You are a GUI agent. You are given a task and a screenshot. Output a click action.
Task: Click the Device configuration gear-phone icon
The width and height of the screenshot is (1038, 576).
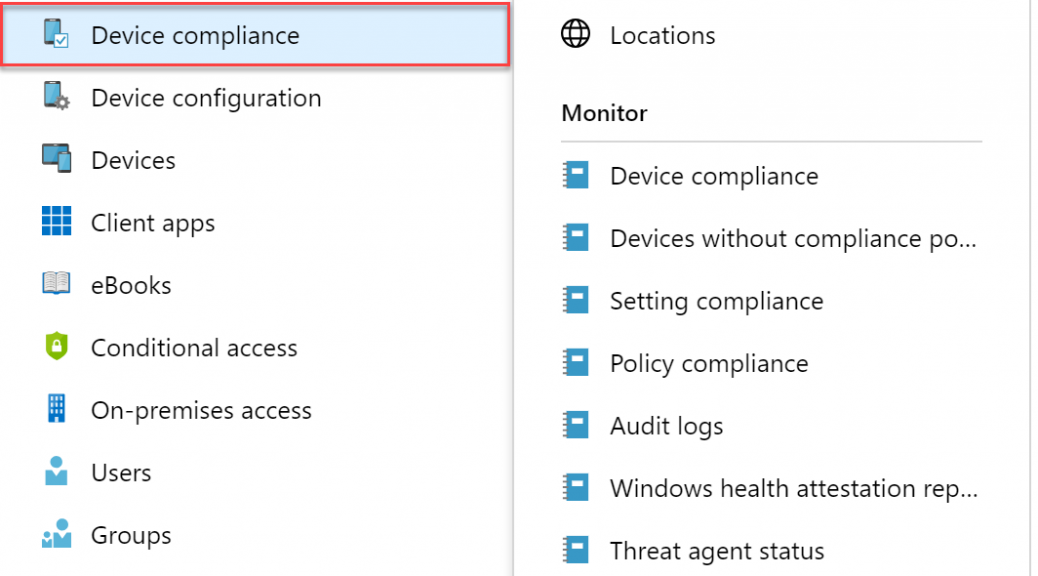[x=56, y=96]
